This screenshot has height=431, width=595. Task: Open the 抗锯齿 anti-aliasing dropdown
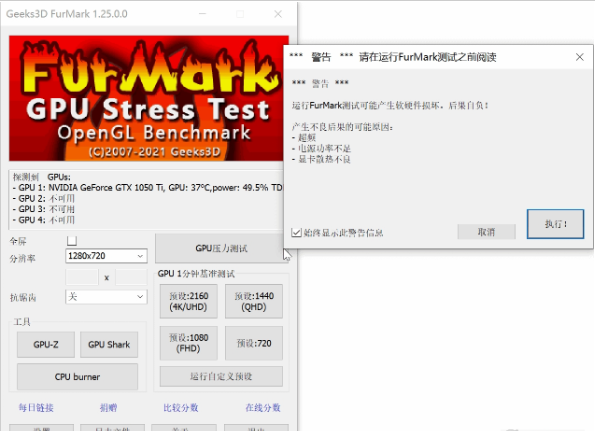point(106,297)
